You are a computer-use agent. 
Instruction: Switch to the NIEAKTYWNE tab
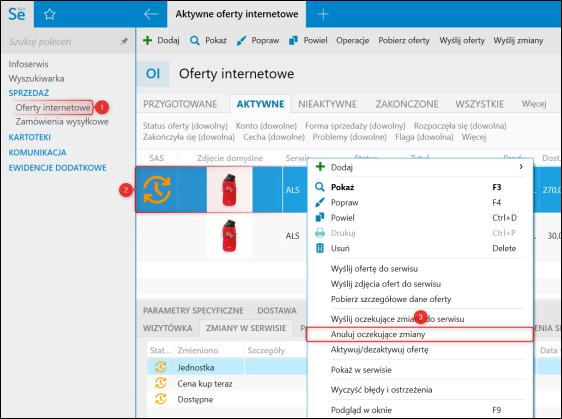point(327,104)
